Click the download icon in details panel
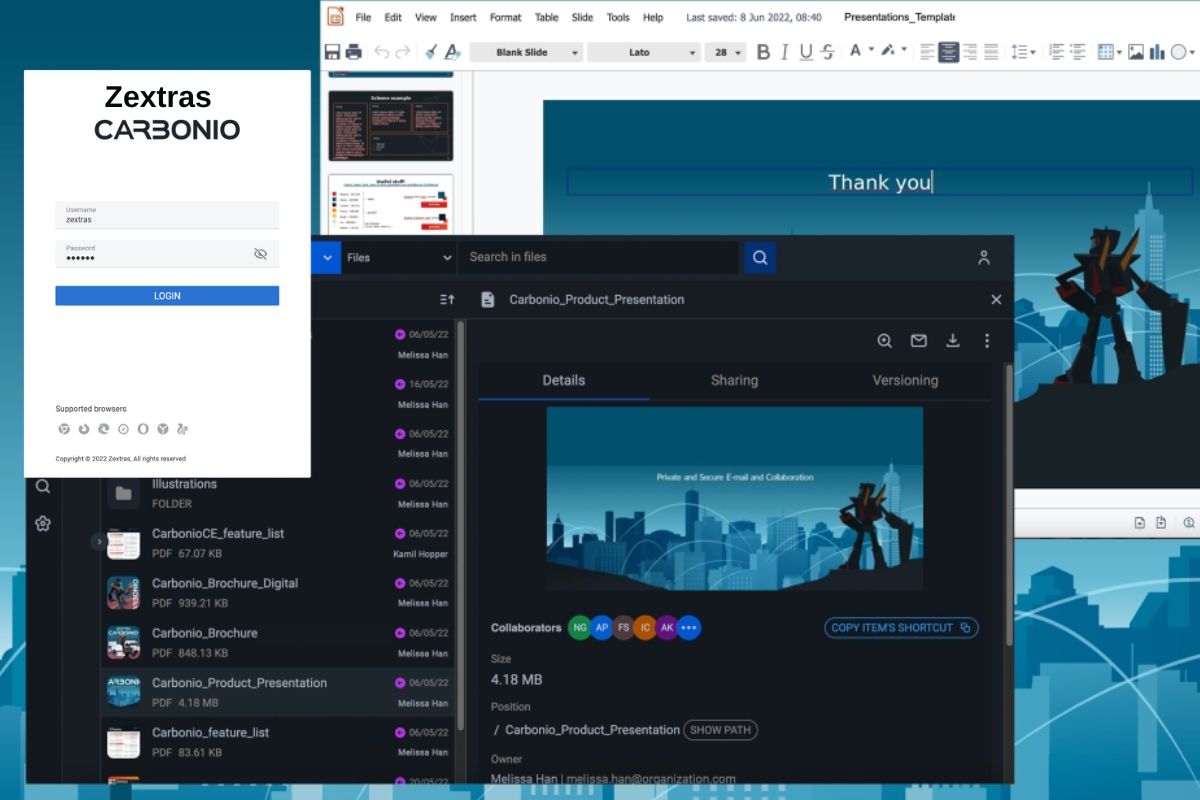 tap(953, 340)
